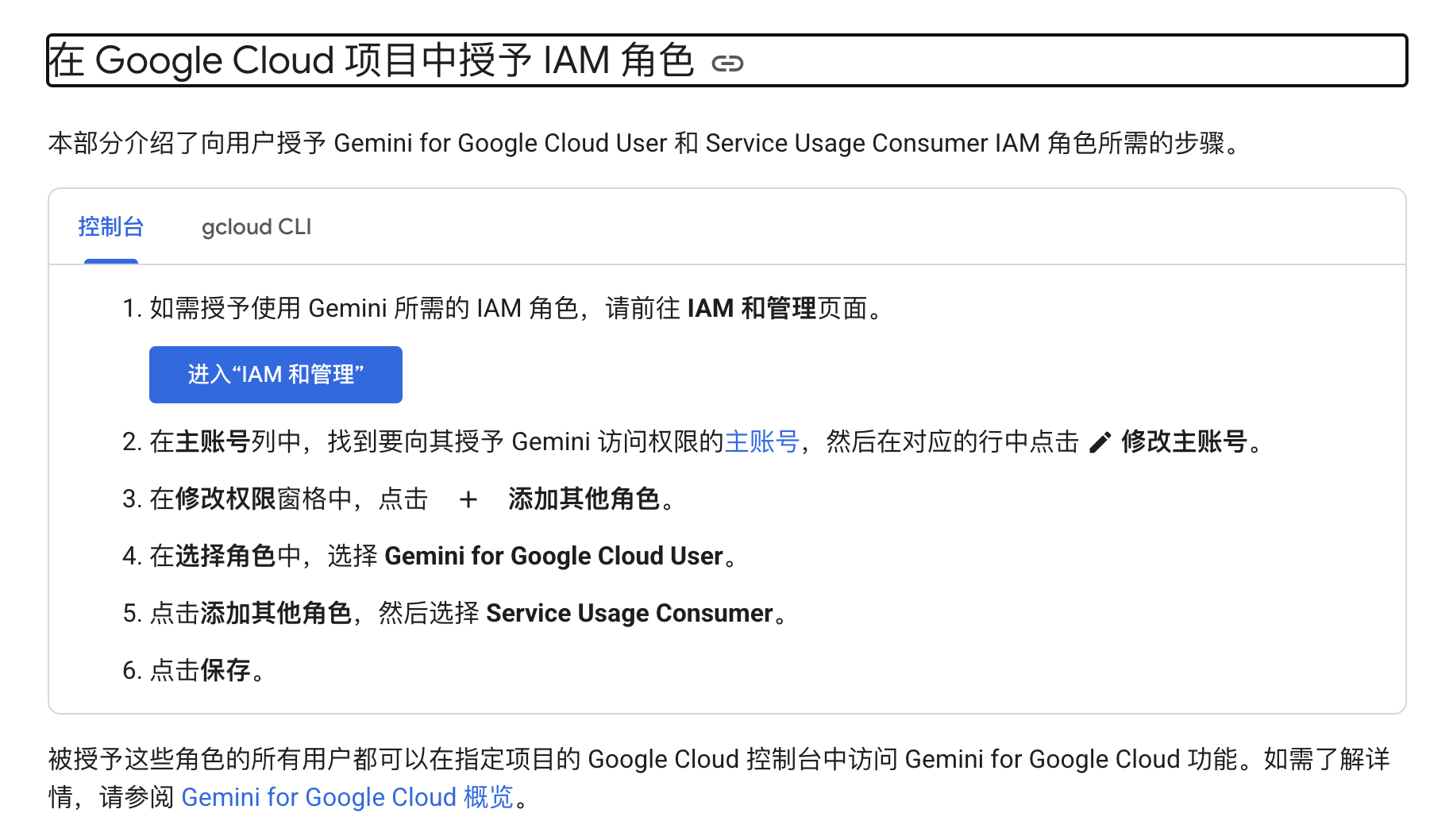1453x840 pixels.
Task: Click the bold 保存 text in step 6
Action: pyautogui.click(x=225, y=670)
